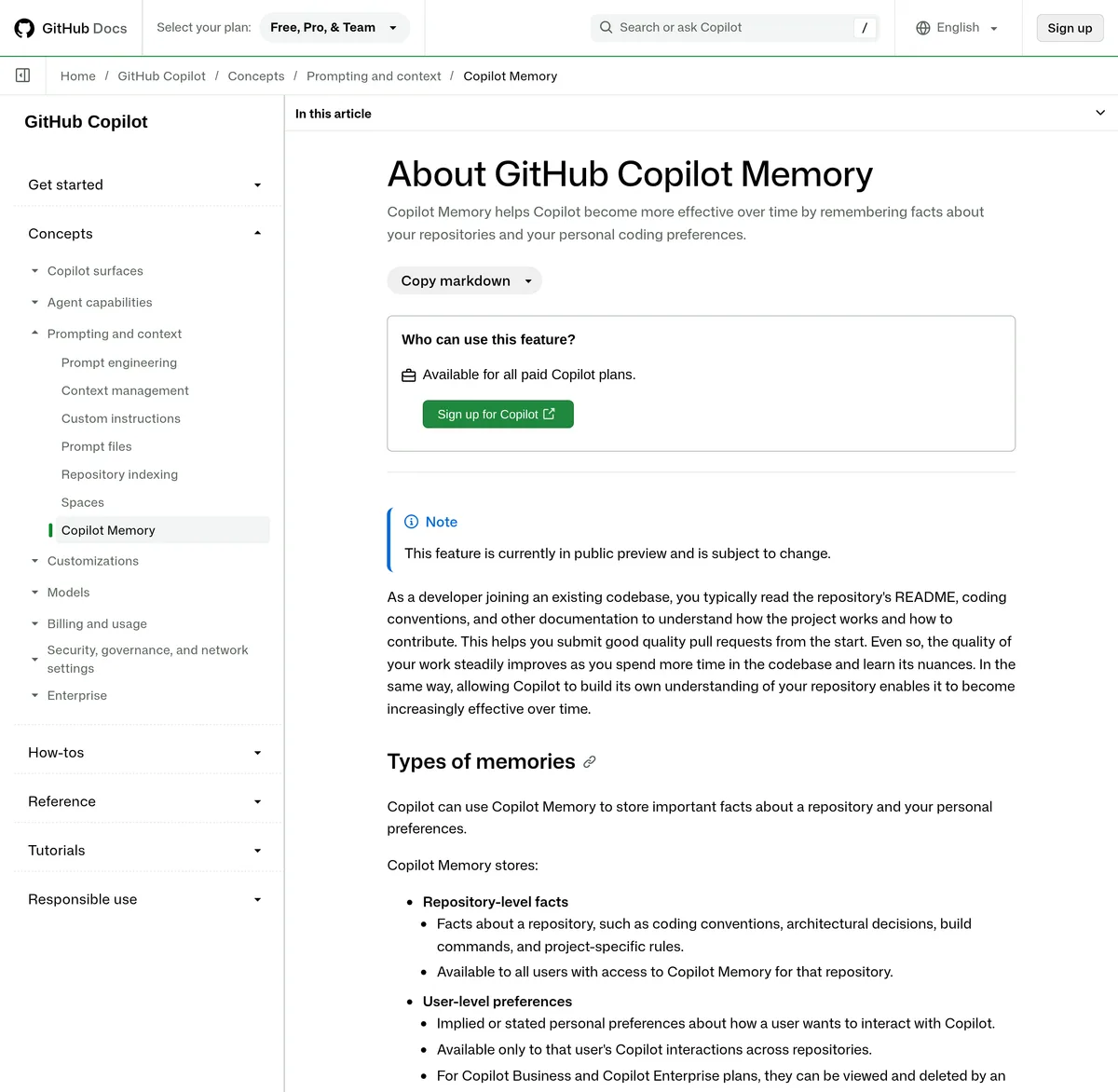Open the English language dropdown
The image size is (1118, 1092).
coord(958,28)
